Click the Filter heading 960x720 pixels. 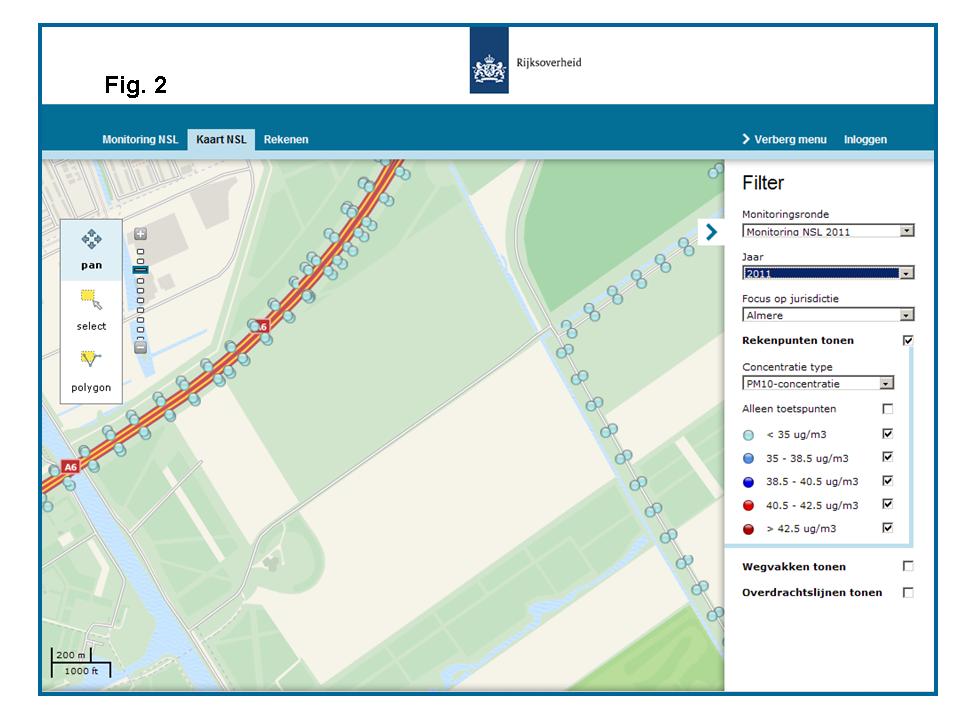[x=763, y=182]
